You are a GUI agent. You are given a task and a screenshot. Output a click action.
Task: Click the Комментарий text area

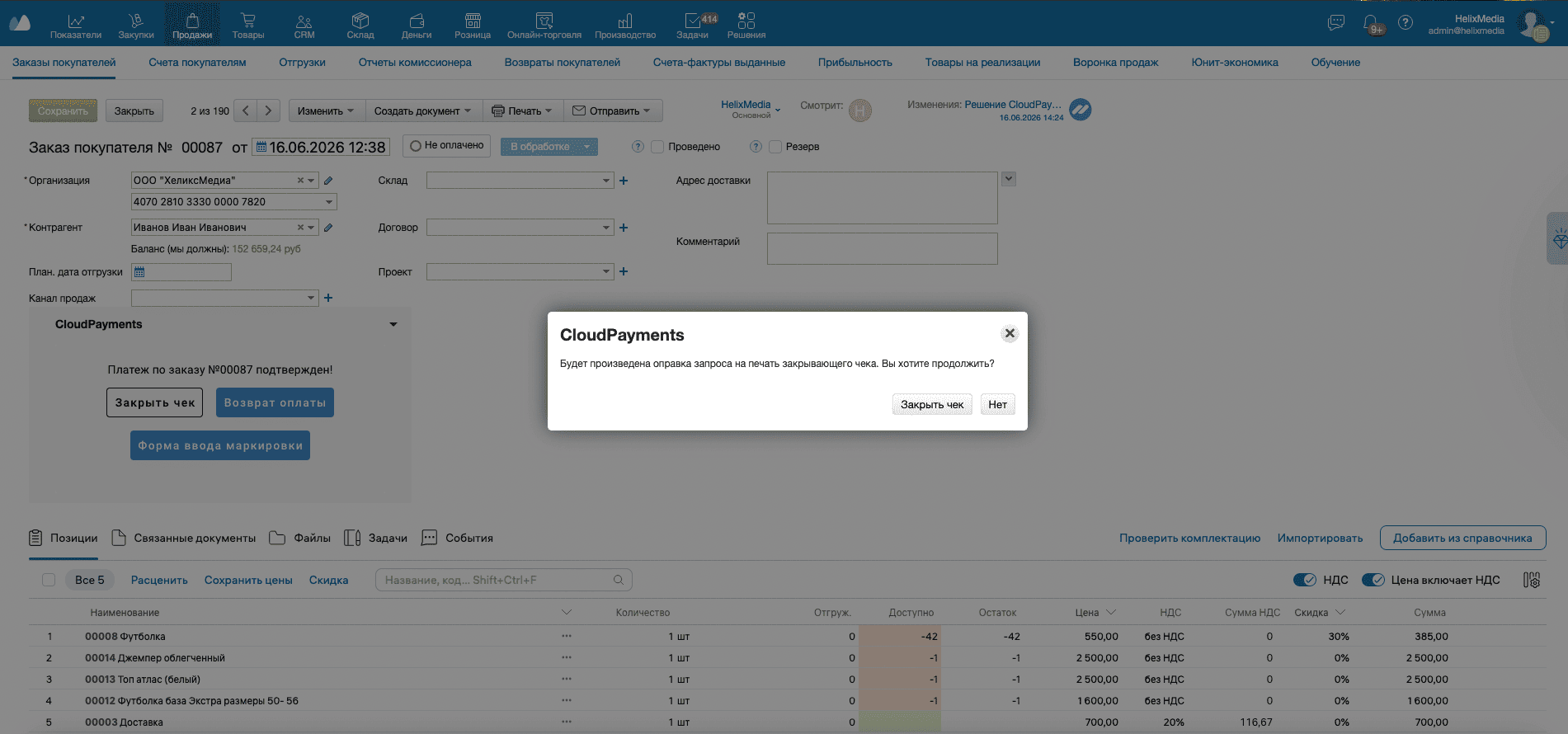(x=882, y=248)
